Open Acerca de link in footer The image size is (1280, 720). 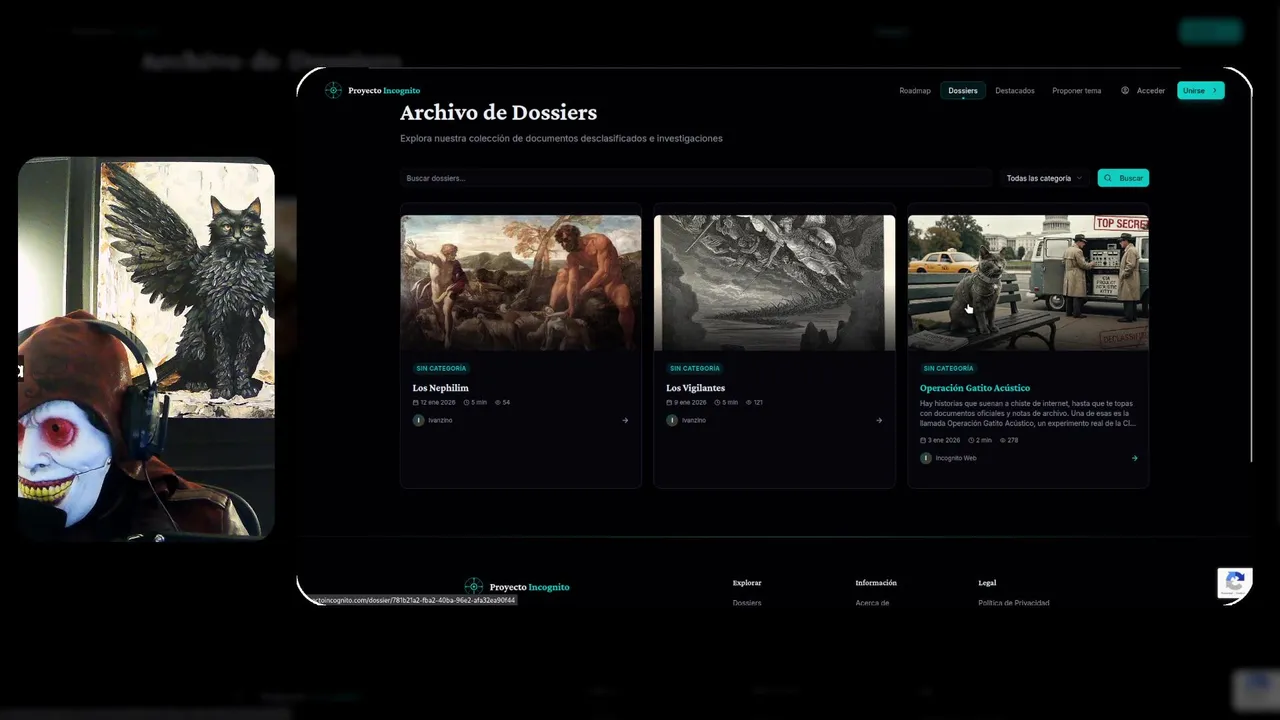pyautogui.click(x=872, y=603)
